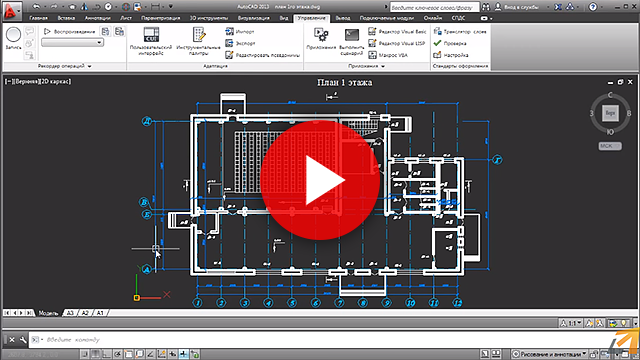Click the Run Script icon

click(352, 35)
